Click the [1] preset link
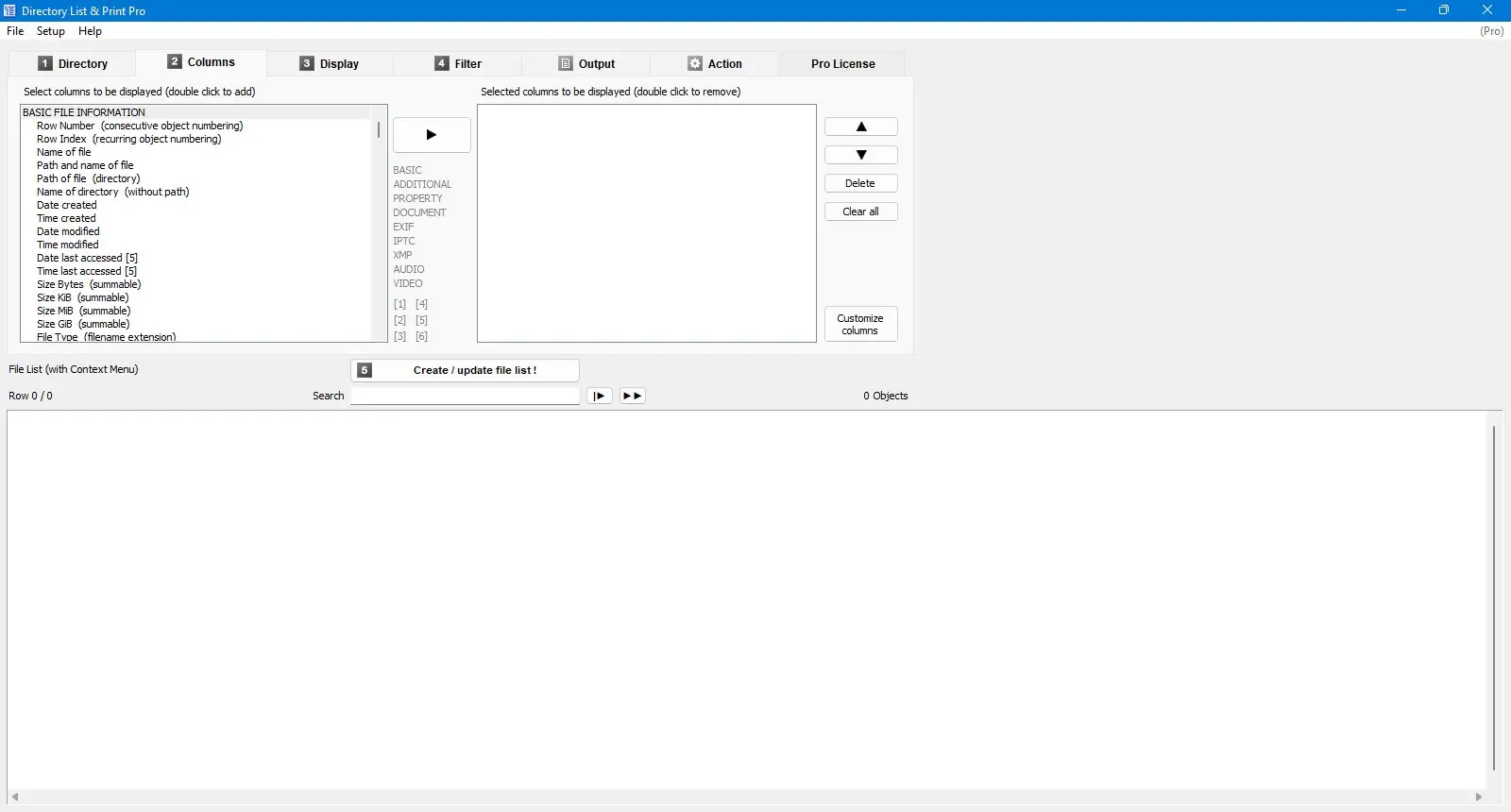1511x812 pixels. 400,304
